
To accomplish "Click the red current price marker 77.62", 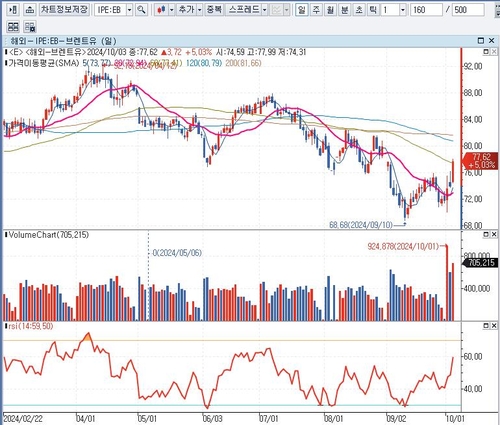I will [x=479, y=161].
